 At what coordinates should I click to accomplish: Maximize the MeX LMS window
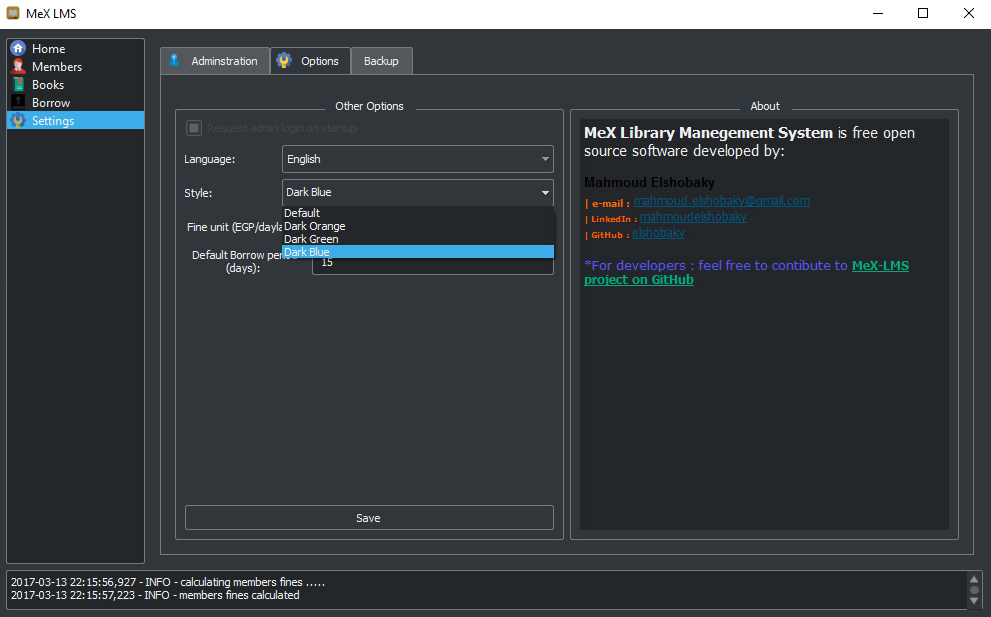923,13
